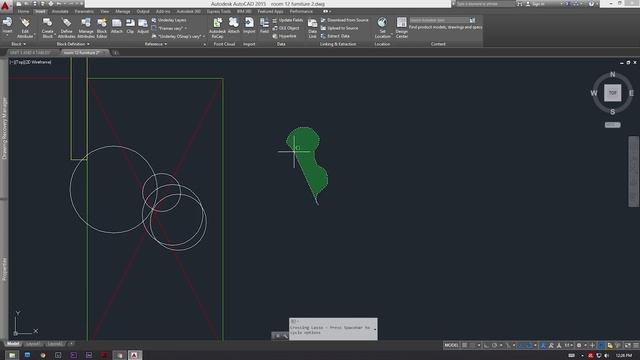The height and width of the screenshot is (360, 640).
Task: Click the new drawing tab plus button
Action: pos(116,53)
